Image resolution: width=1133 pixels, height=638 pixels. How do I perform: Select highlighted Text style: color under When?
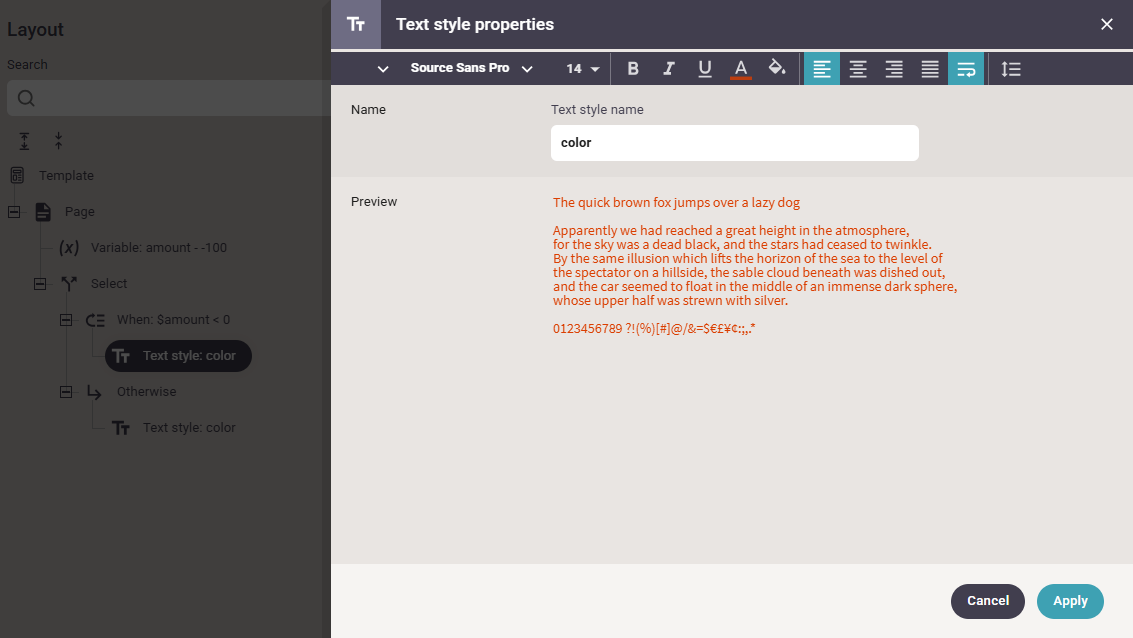pos(178,356)
